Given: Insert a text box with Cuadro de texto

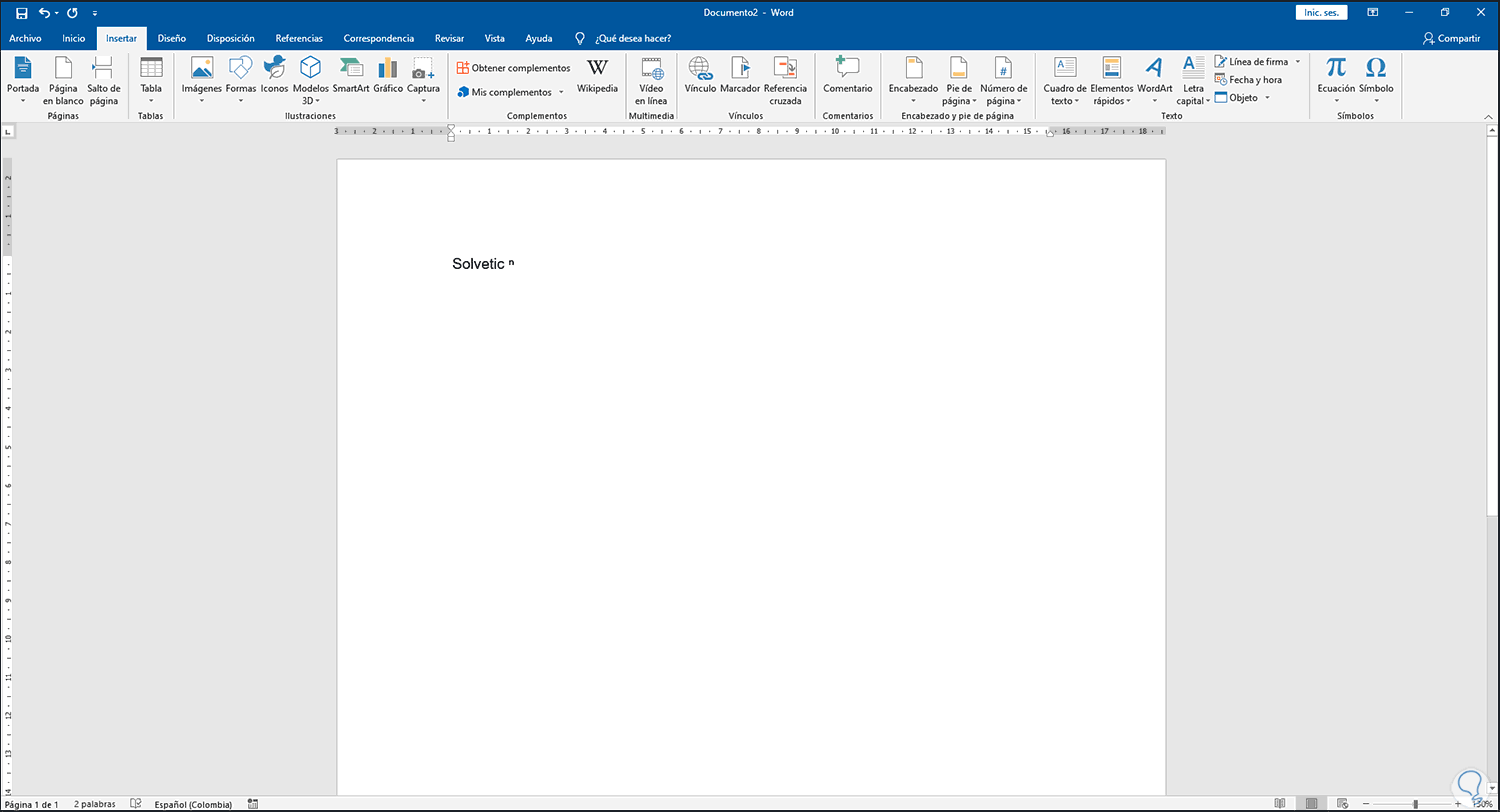Looking at the screenshot, I should [1065, 80].
